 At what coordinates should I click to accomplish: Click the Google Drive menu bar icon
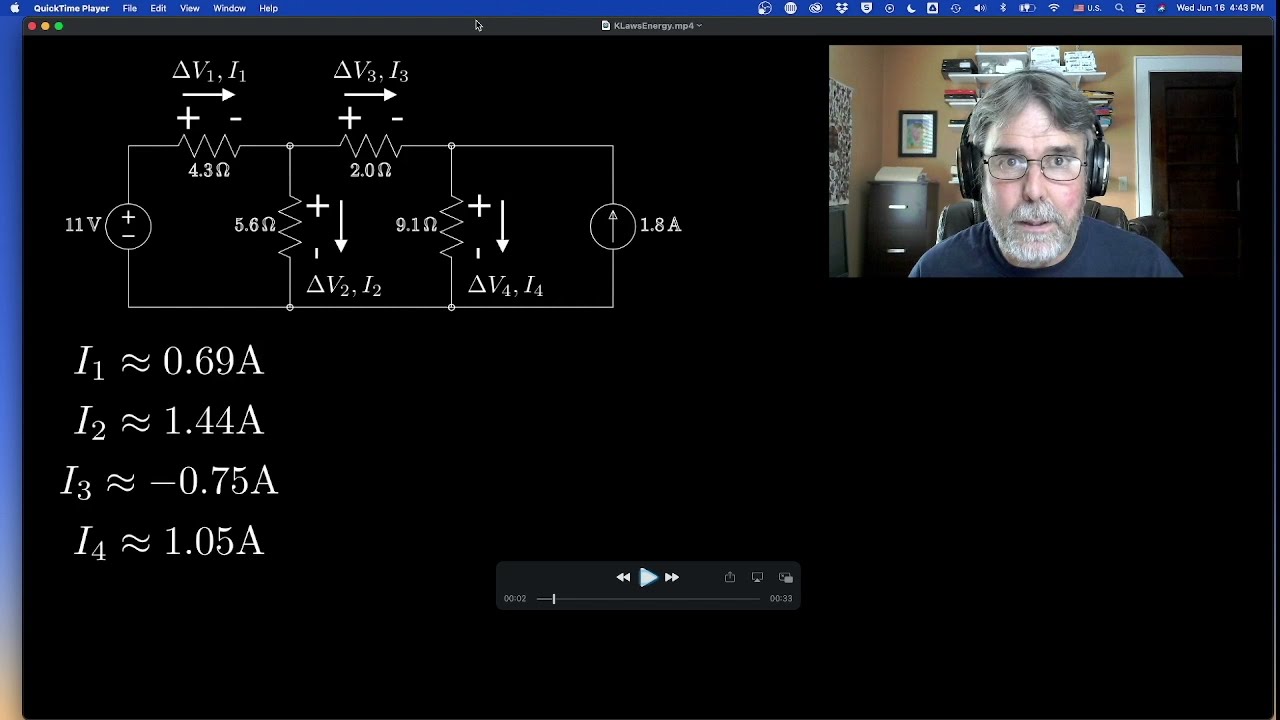click(x=932, y=8)
